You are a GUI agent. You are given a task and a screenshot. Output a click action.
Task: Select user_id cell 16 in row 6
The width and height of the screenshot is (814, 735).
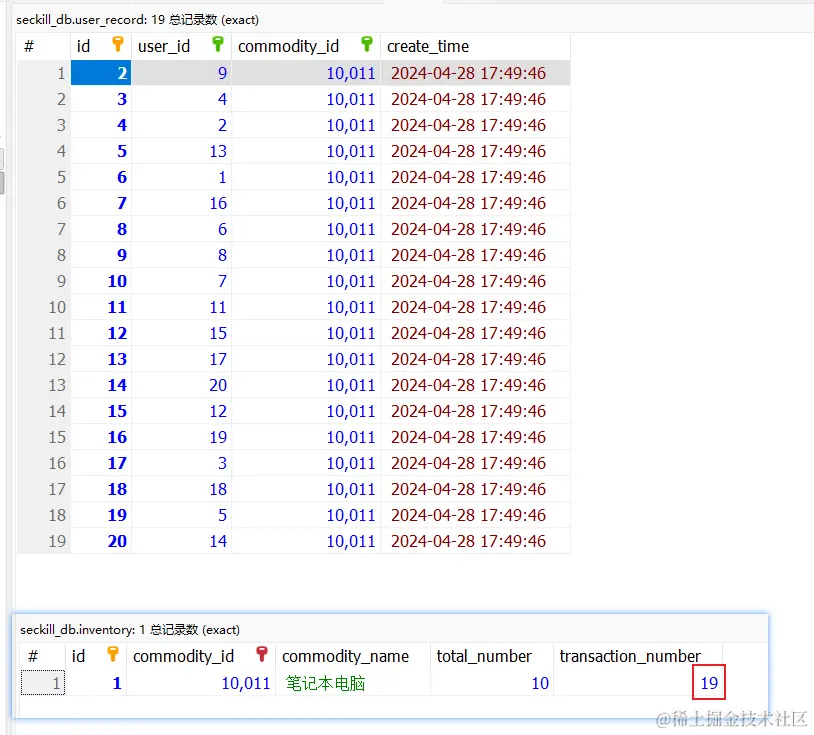tap(181, 203)
